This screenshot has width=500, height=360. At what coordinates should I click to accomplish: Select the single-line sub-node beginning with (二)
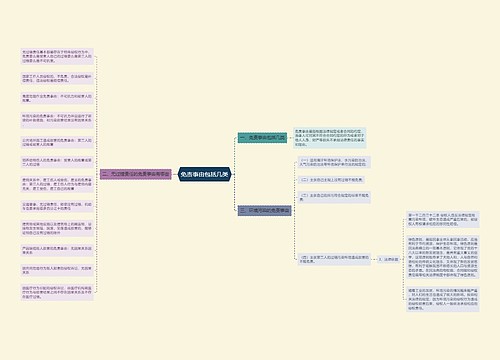(x=331, y=180)
